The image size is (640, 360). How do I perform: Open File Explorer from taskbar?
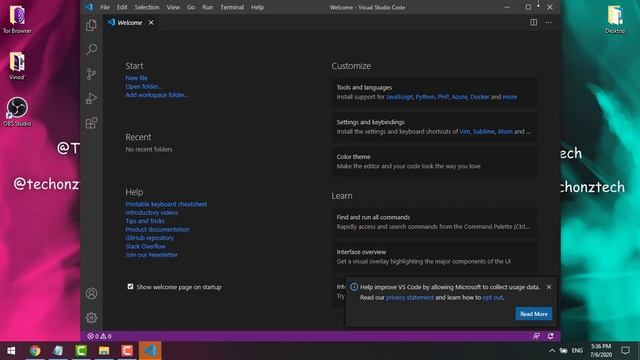pyautogui.click(x=104, y=351)
